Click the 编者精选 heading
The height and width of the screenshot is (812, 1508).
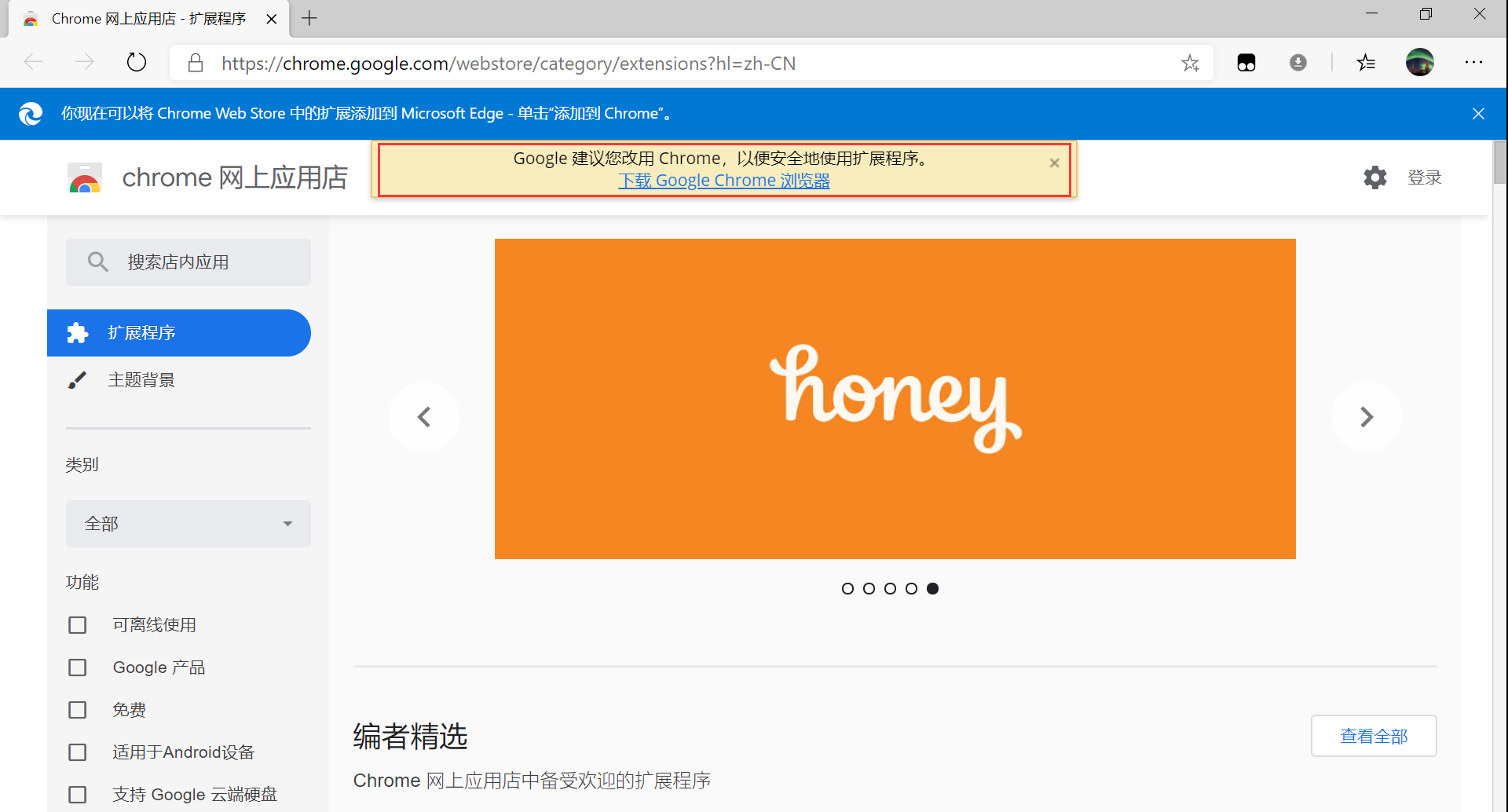(410, 737)
